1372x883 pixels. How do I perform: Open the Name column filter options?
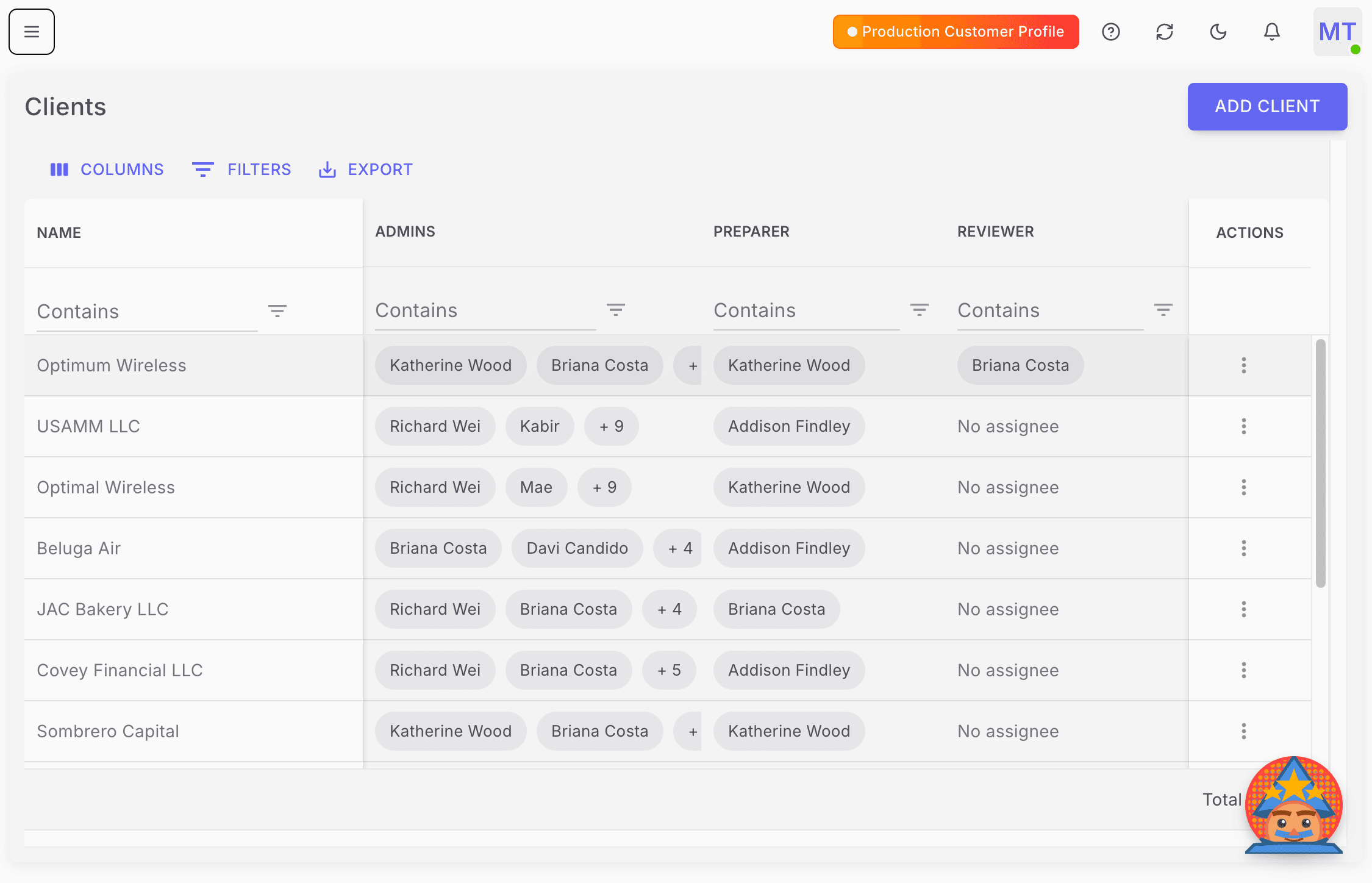[277, 310]
